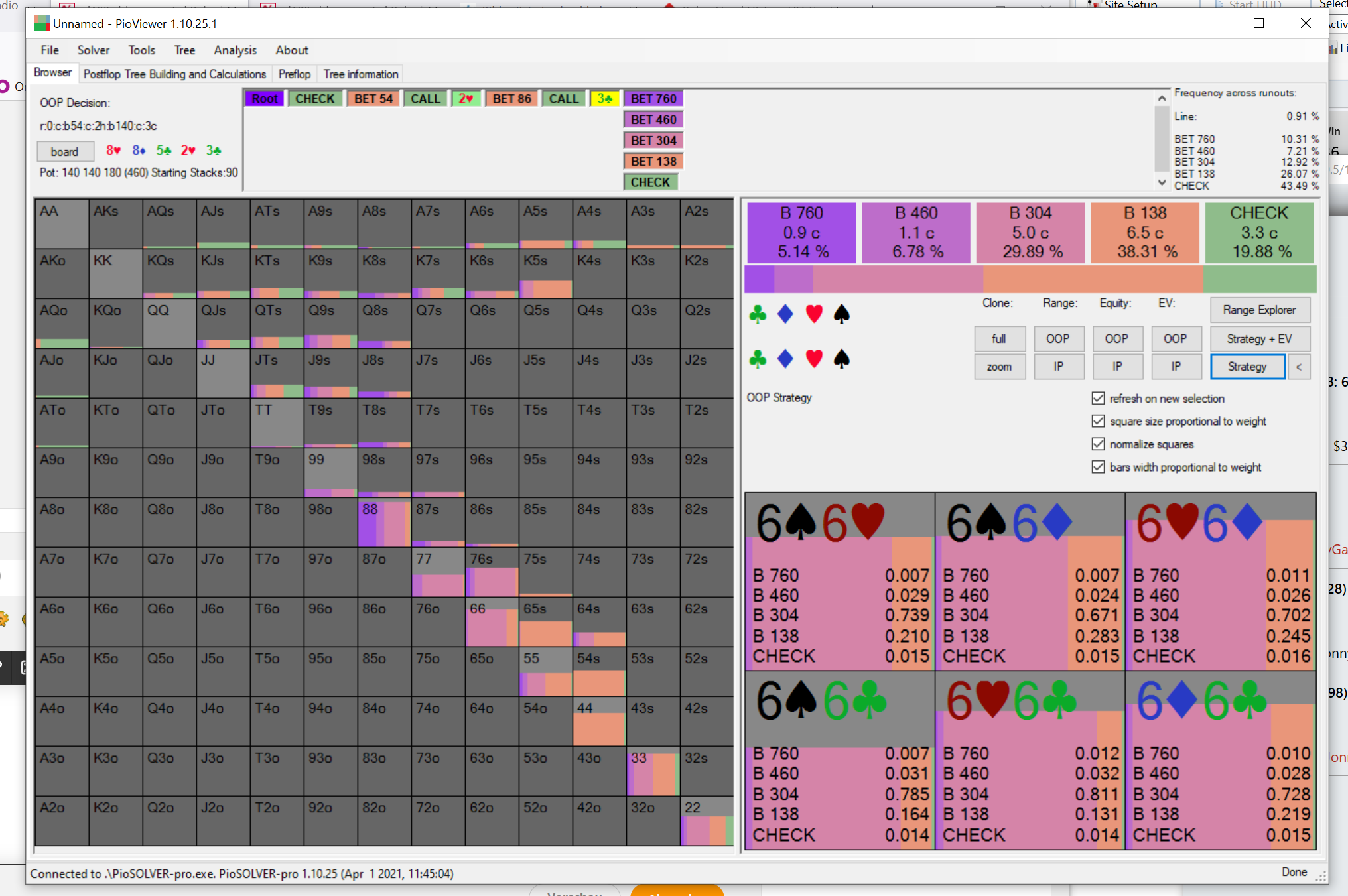Image resolution: width=1348 pixels, height=896 pixels.
Task: Select the spade suit in the bottom suit row
Action: 842,359
